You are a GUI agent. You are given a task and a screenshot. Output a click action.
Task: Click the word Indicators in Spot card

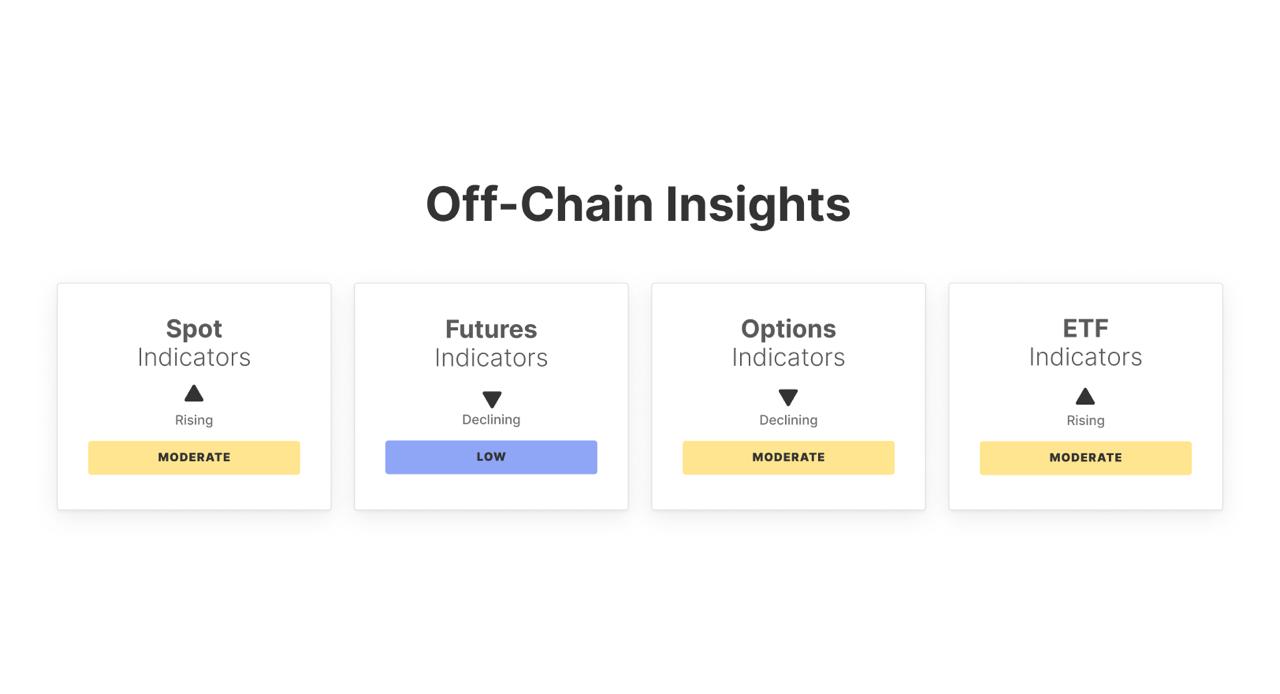click(x=194, y=357)
